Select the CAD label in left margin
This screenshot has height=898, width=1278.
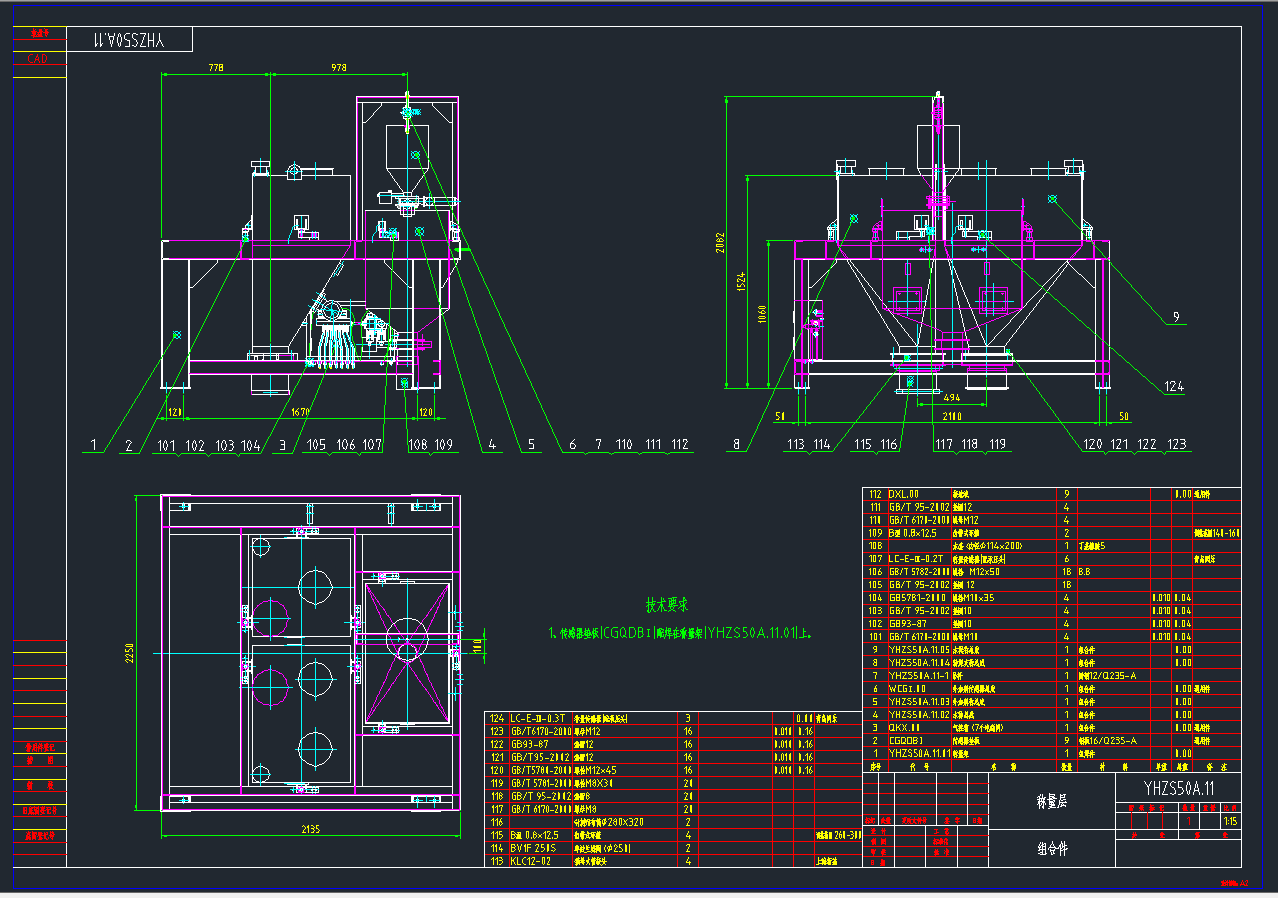tap(38, 59)
